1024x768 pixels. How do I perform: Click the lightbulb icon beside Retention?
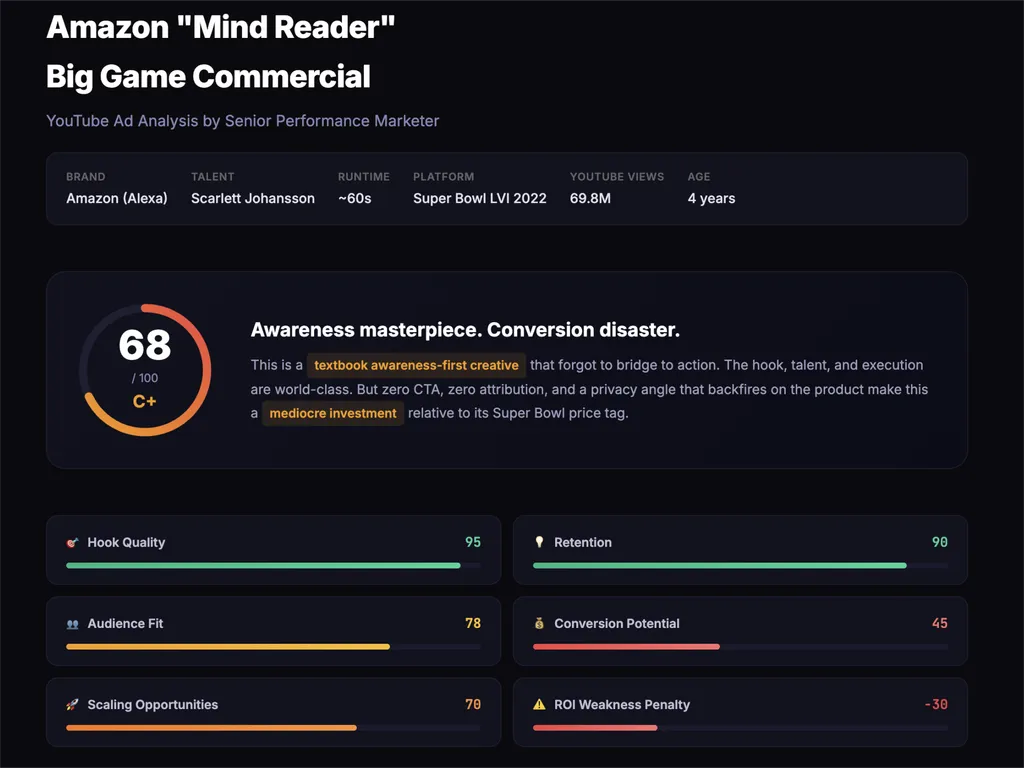pos(539,542)
